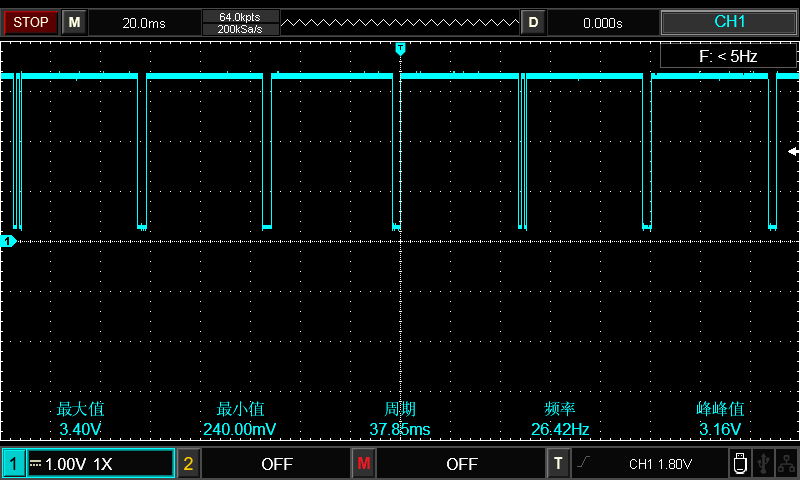Click the 1.00V 1X vertical scale

(x=79, y=464)
